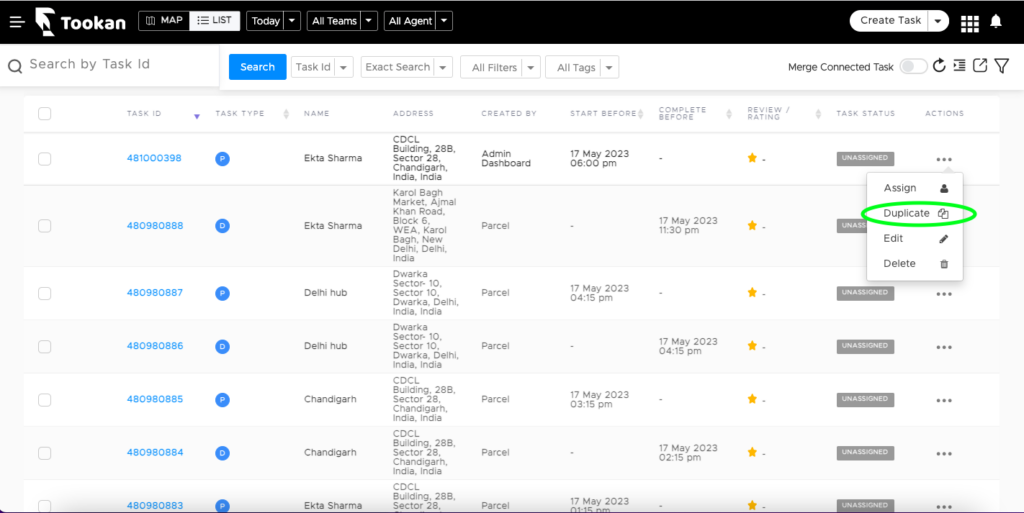Open the filter funnel icon
Screen dimensions: 1024x513
[1002, 66]
